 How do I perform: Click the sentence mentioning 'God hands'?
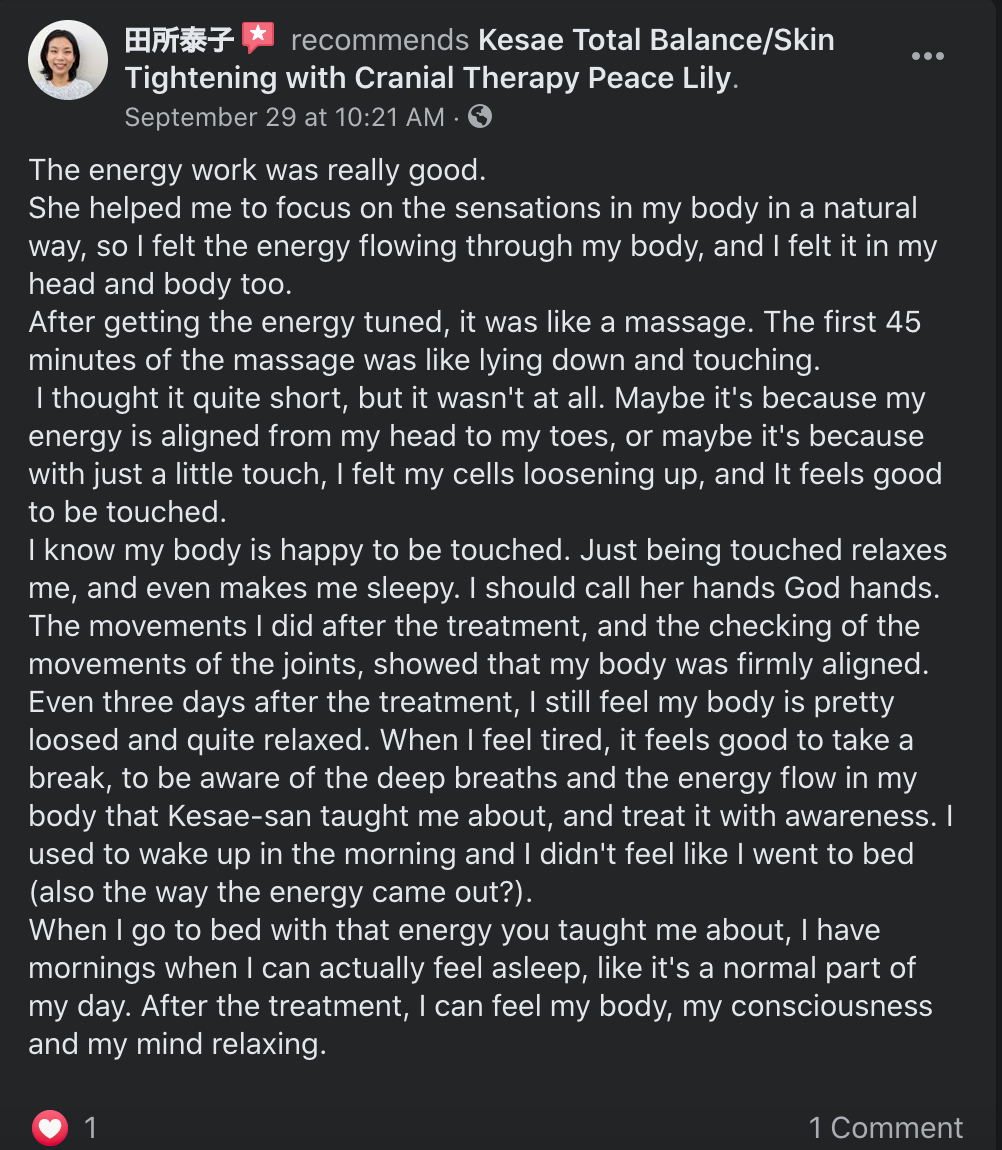coord(704,588)
